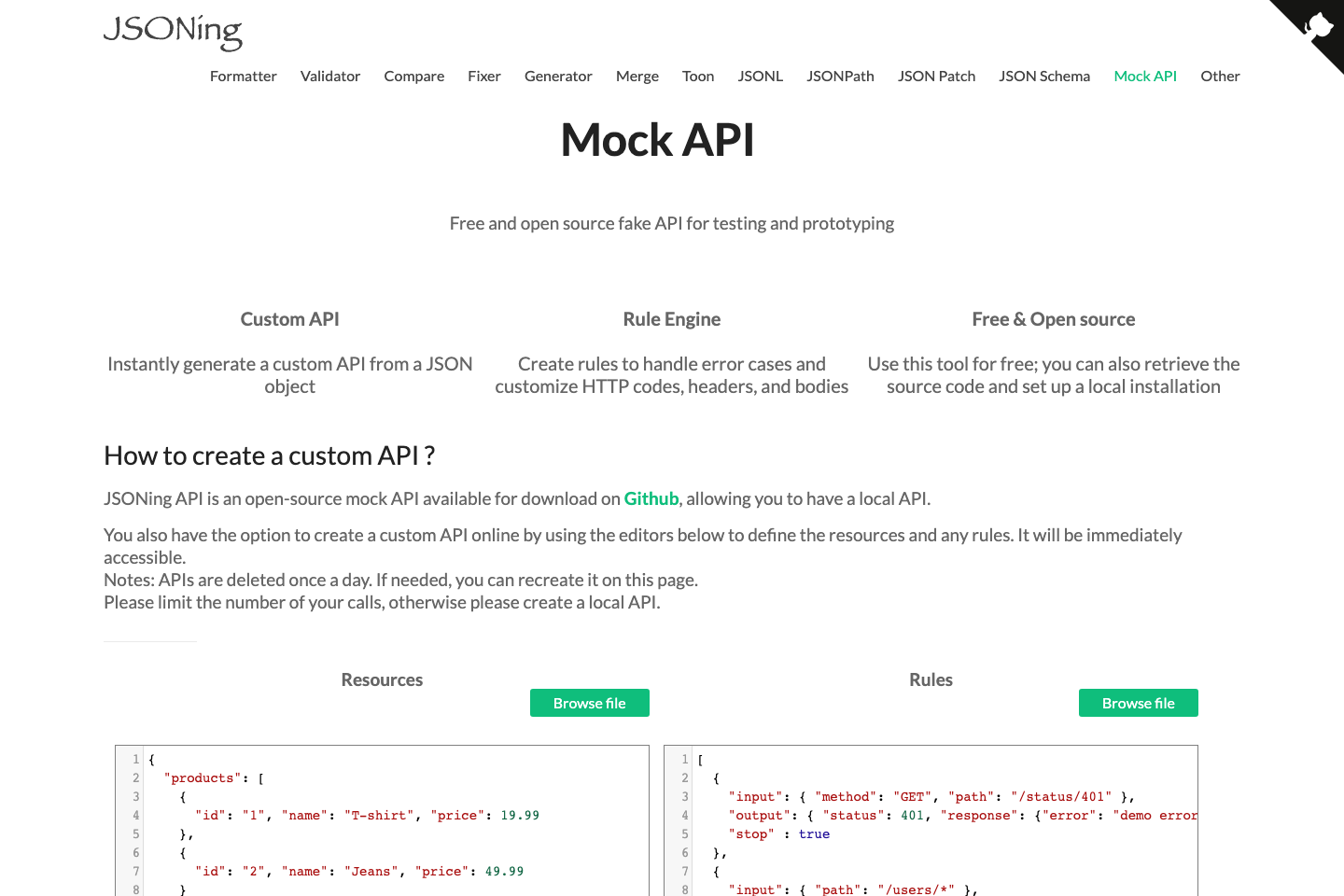Open the Toon converter

[x=698, y=76]
